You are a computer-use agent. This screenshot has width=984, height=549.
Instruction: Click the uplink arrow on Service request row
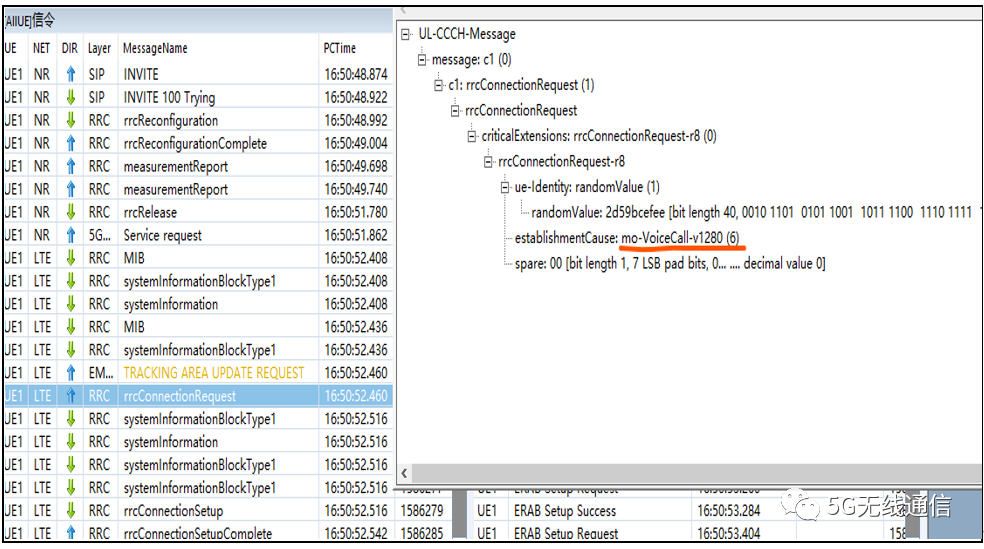[71, 235]
